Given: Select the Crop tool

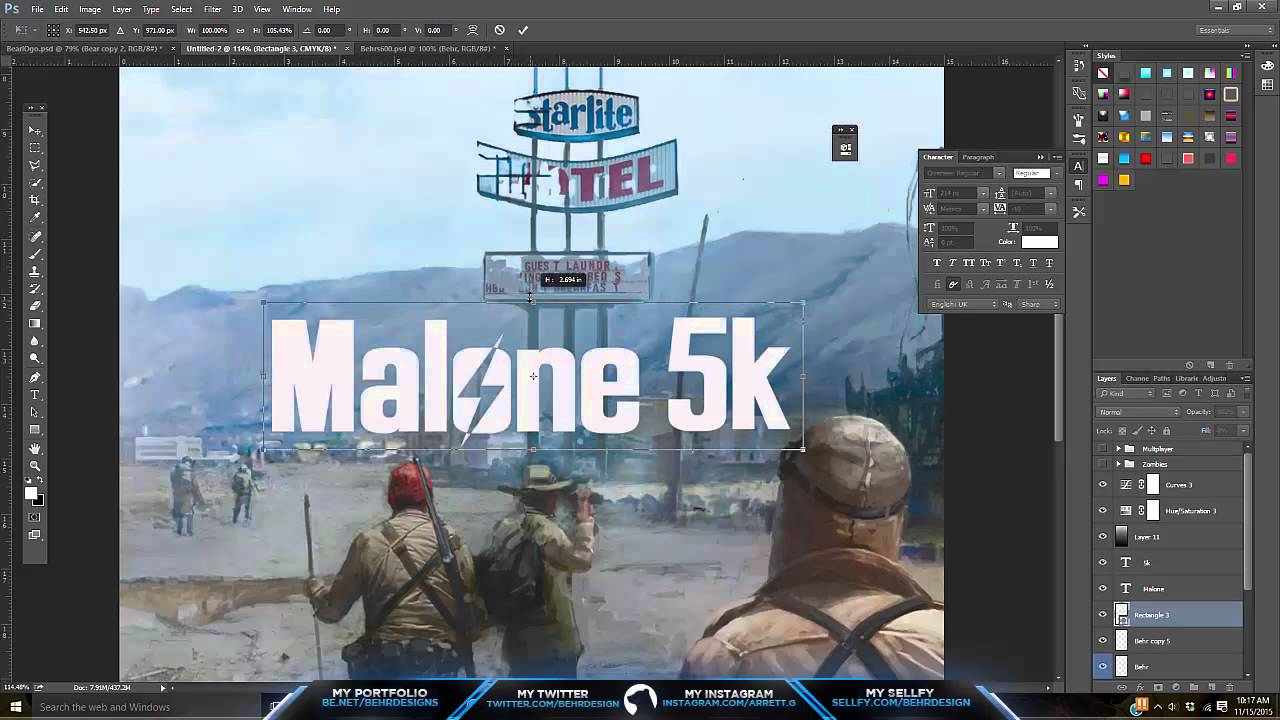Looking at the screenshot, I should [35, 200].
